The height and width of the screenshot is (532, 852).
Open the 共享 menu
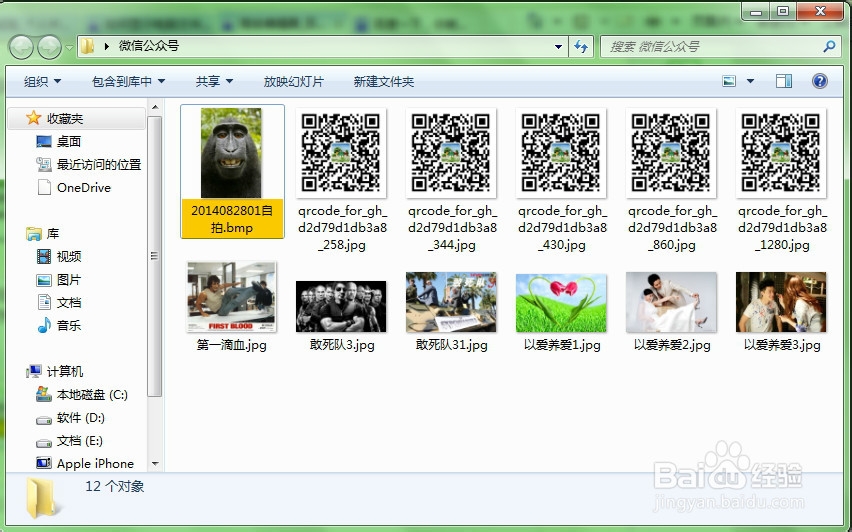[214, 82]
